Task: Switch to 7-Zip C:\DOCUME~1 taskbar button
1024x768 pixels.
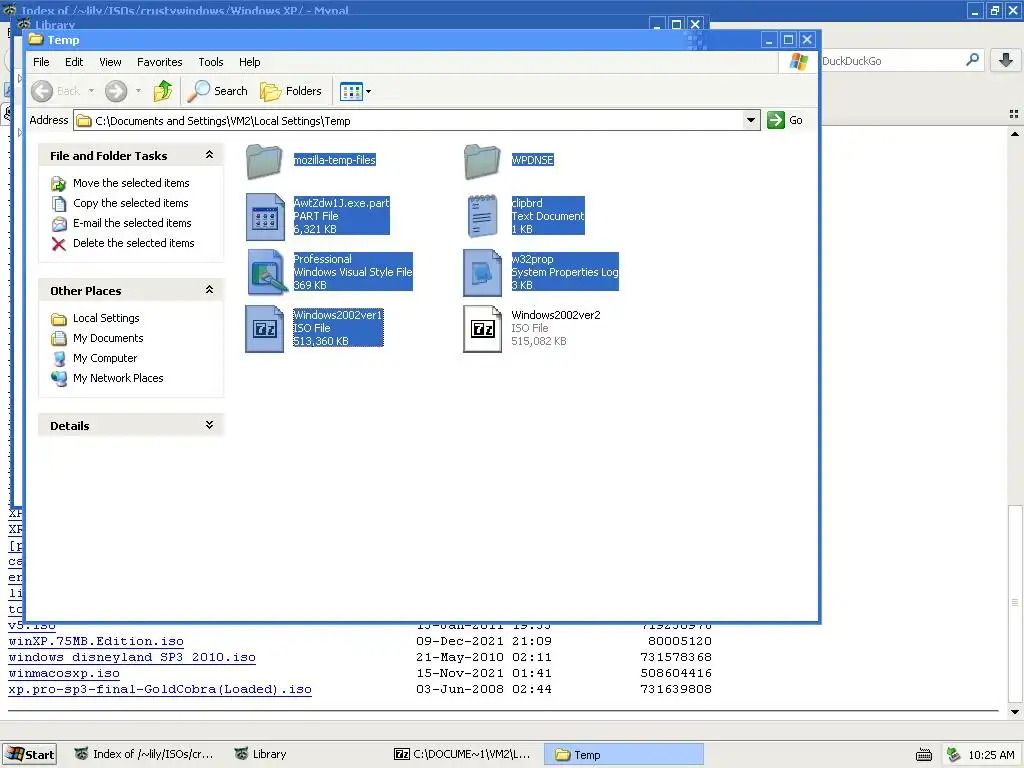Action: coord(464,754)
